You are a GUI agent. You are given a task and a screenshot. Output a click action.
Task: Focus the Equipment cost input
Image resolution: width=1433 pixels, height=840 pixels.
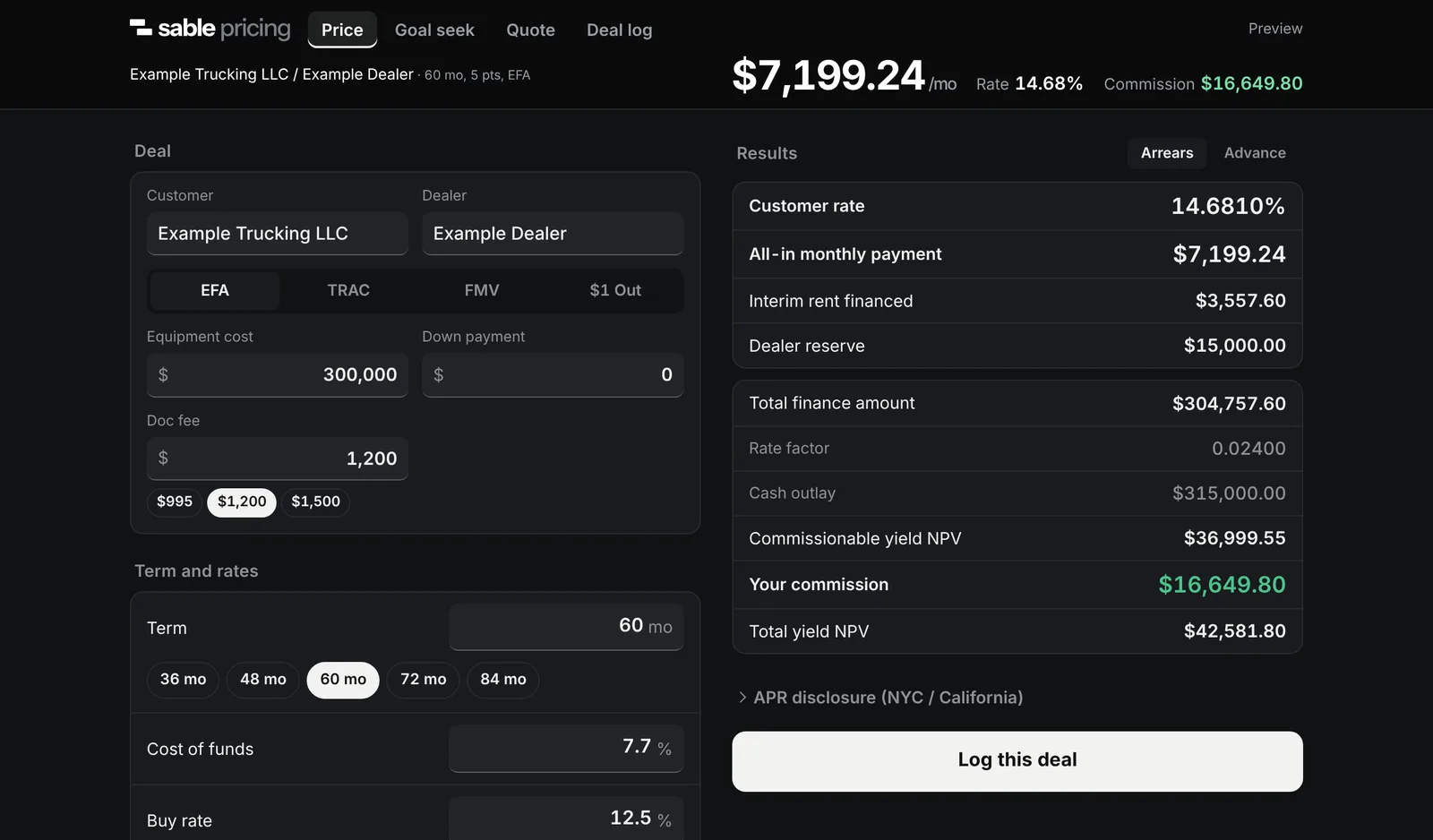tap(278, 375)
